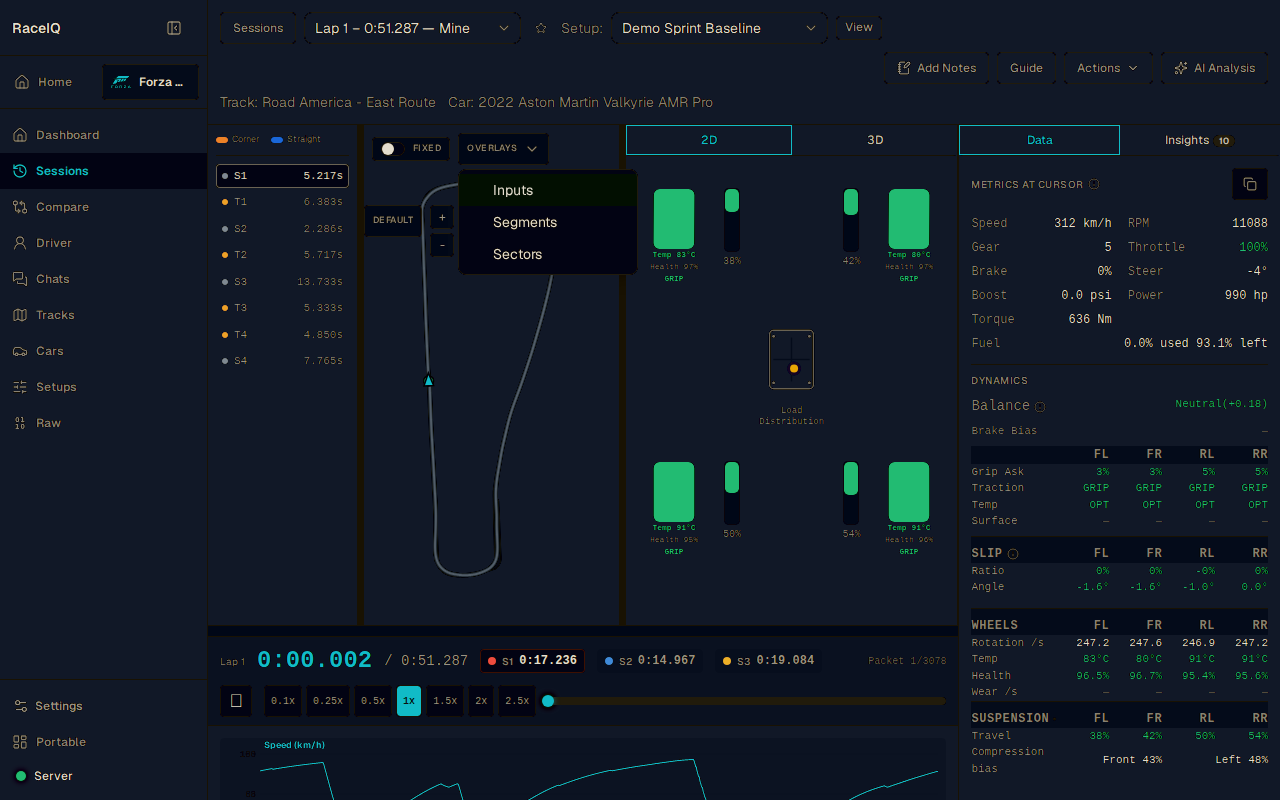Switch to the Insights tab
1280x800 pixels.
click(1199, 140)
